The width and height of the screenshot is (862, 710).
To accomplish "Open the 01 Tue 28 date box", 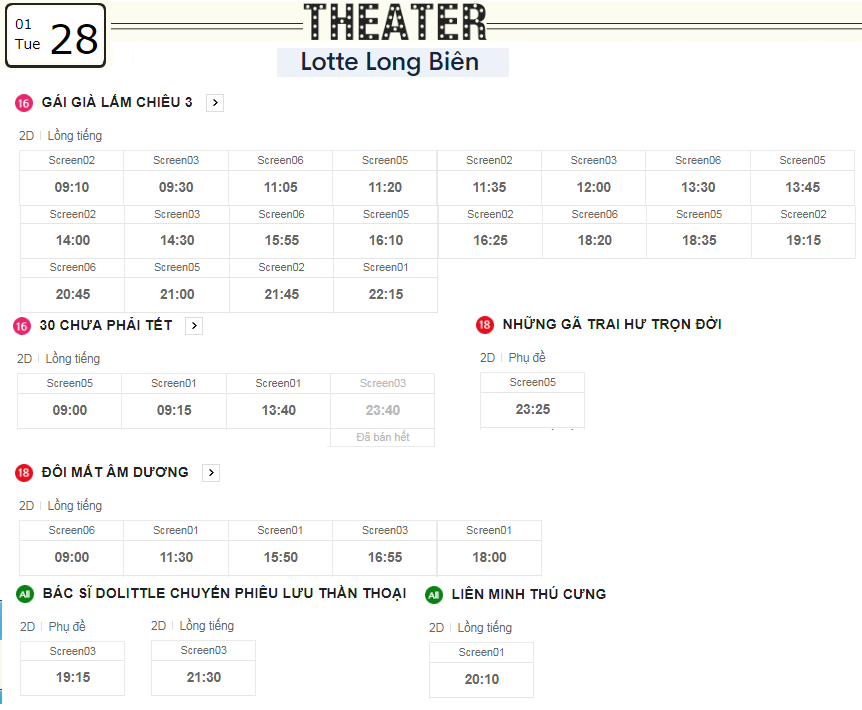I will pyautogui.click(x=55, y=36).
